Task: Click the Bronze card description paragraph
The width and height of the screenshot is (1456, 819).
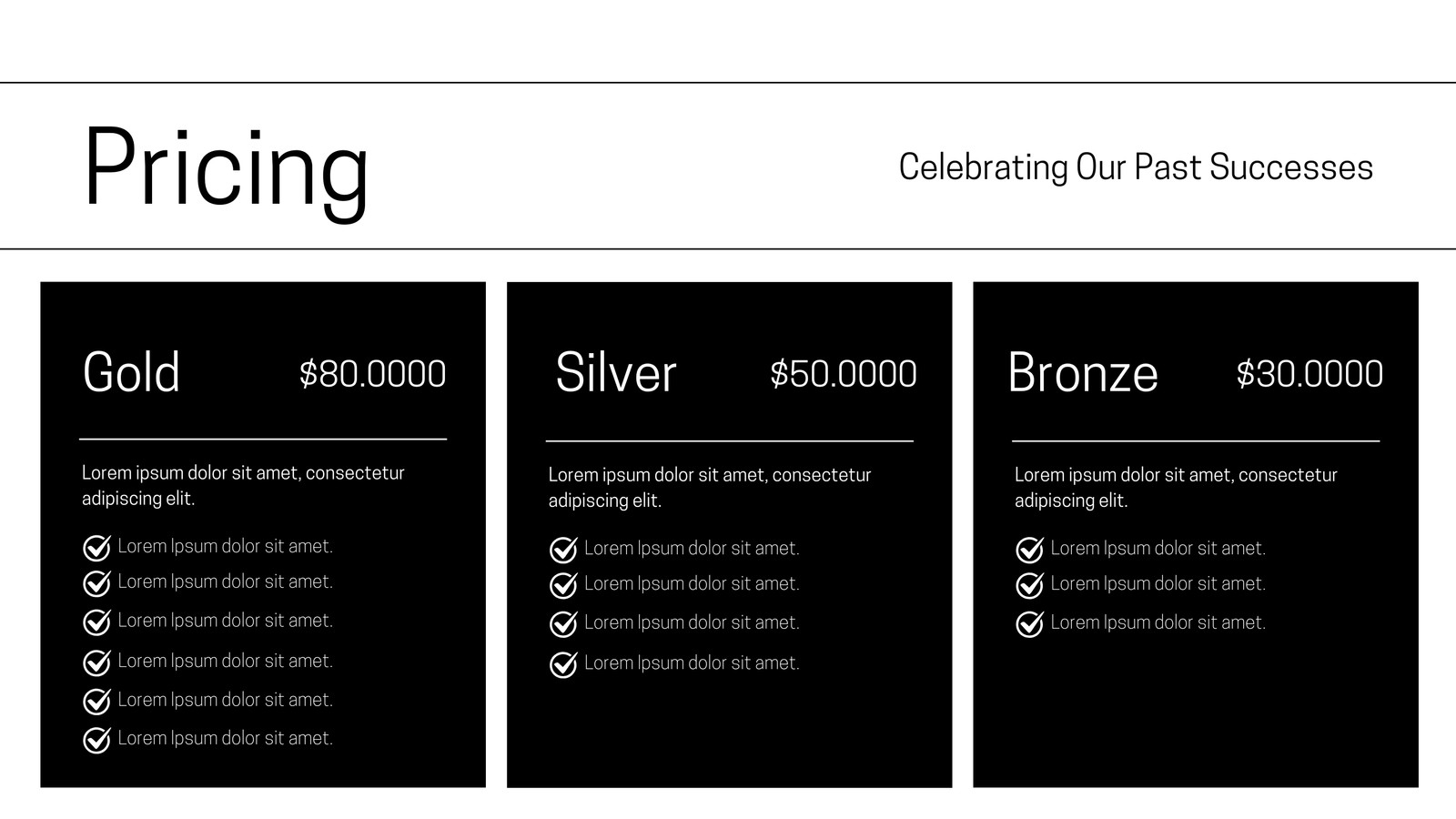Action: tap(1176, 487)
